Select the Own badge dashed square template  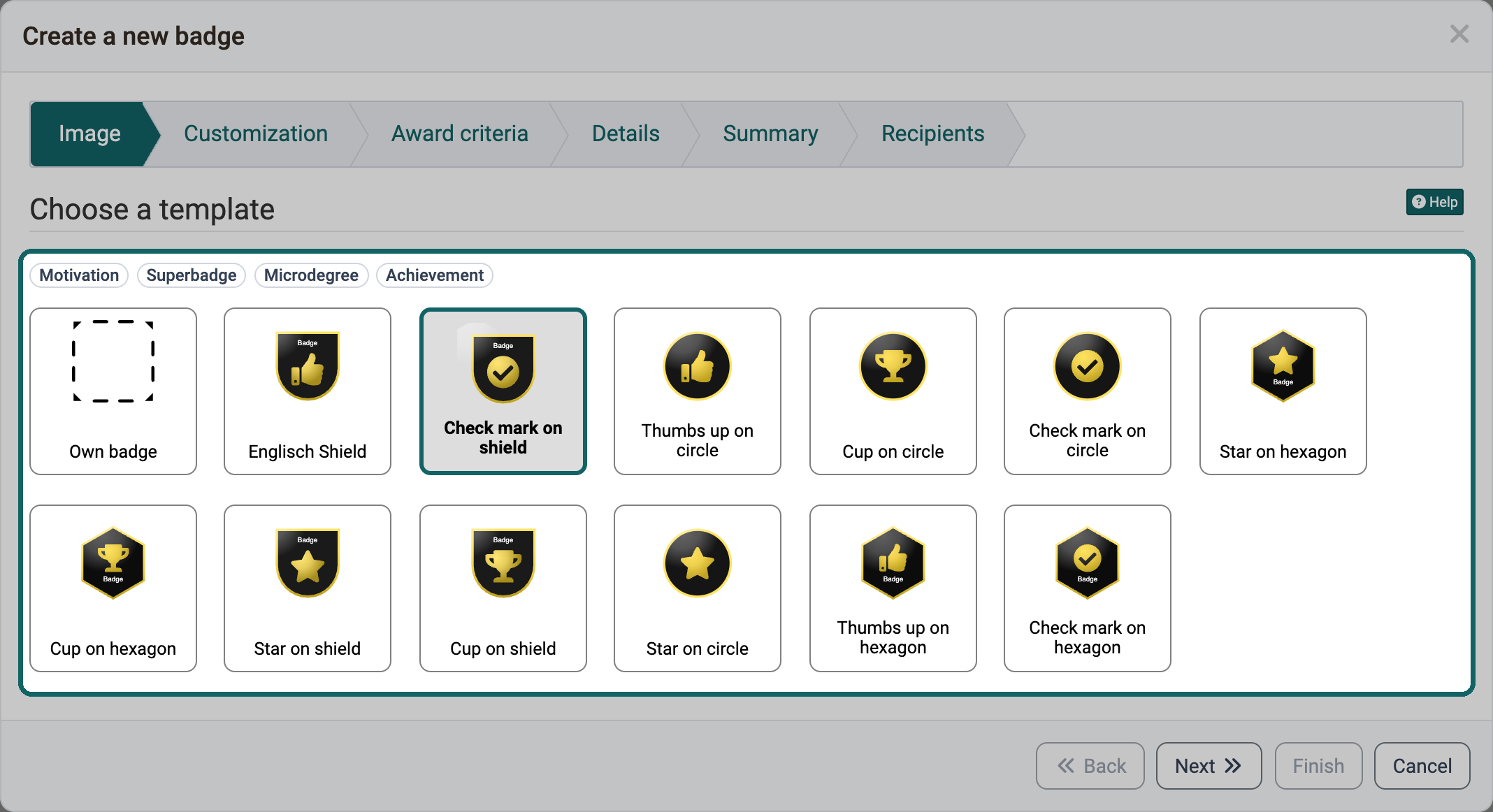click(x=113, y=391)
